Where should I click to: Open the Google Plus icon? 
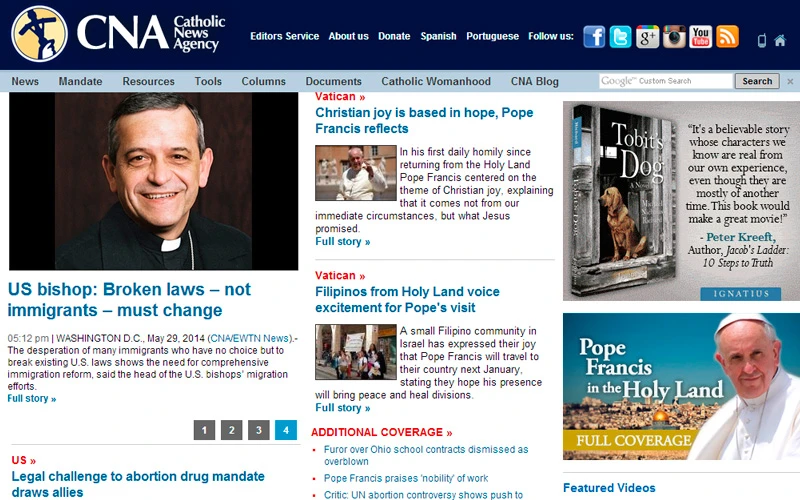(647, 37)
